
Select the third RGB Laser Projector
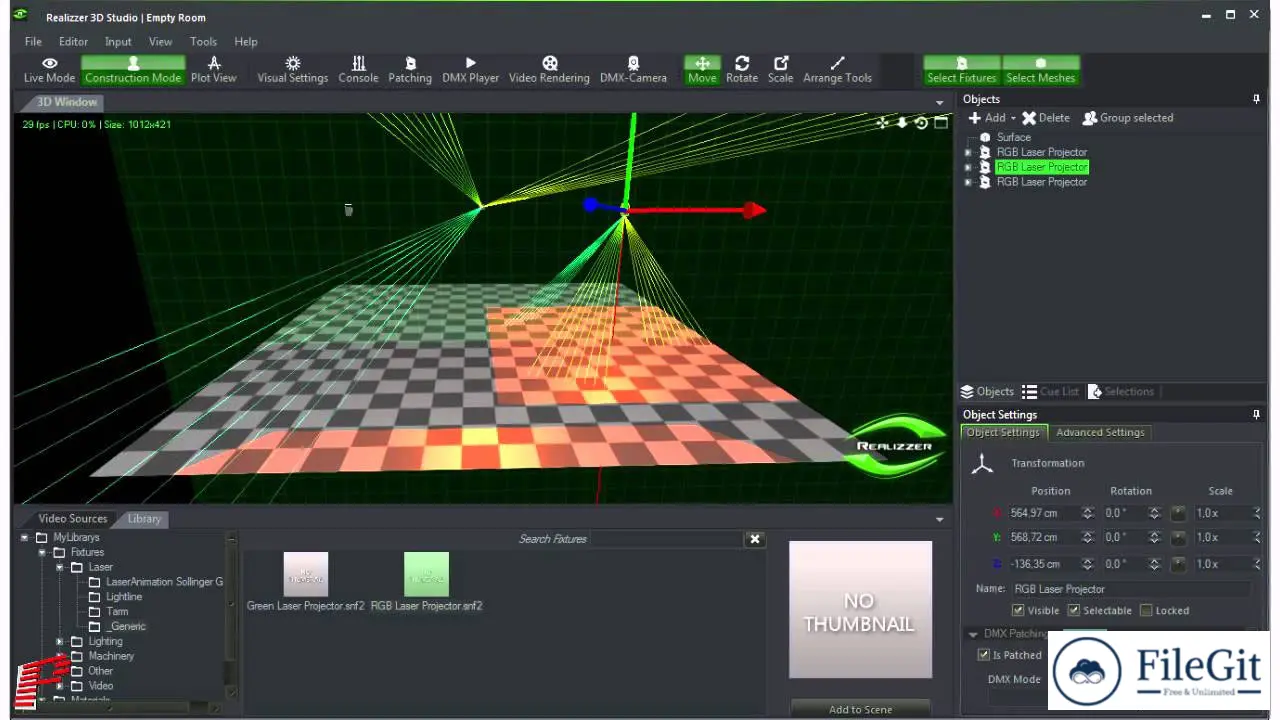tap(1041, 182)
